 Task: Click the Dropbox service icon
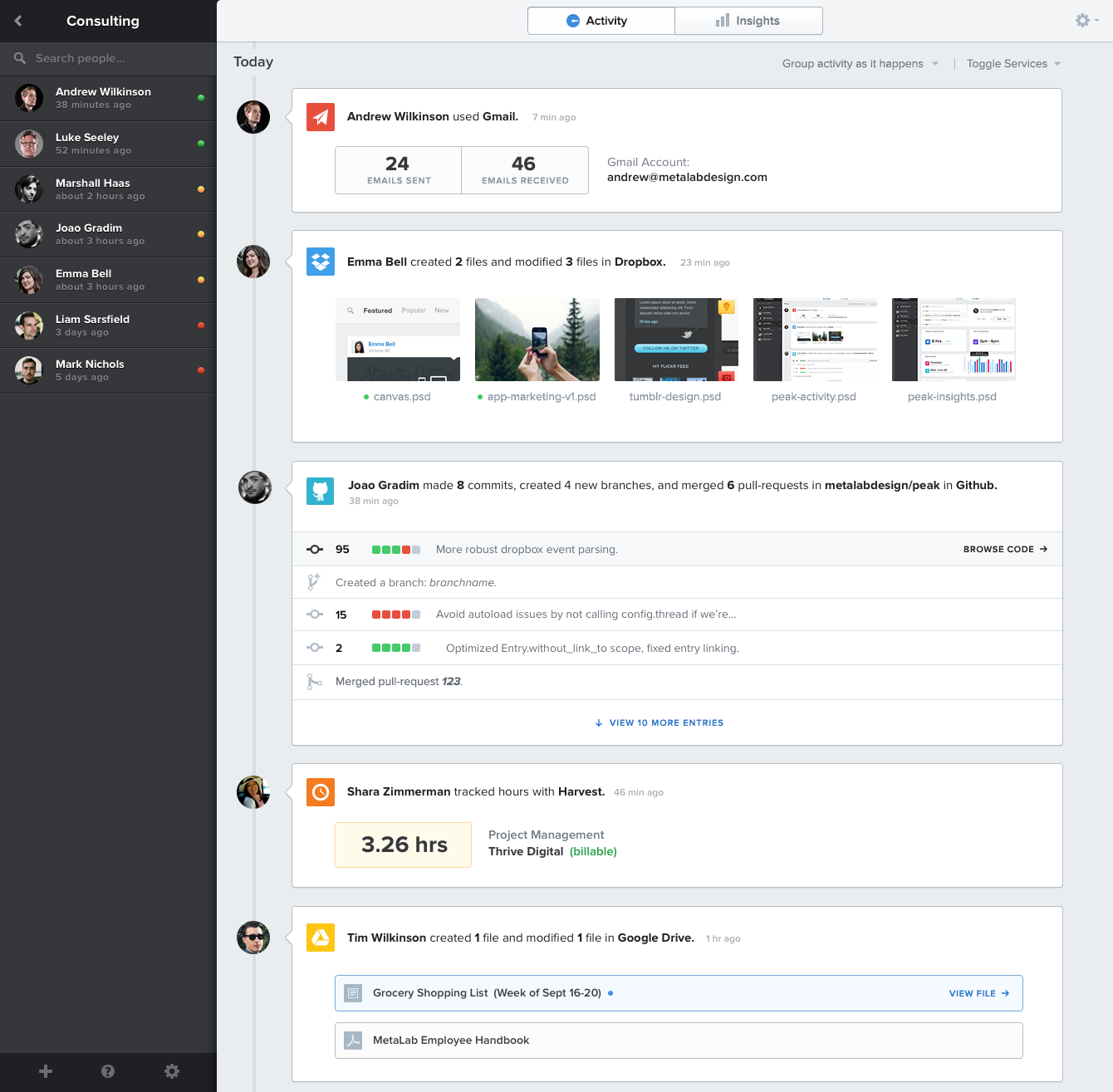click(321, 262)
